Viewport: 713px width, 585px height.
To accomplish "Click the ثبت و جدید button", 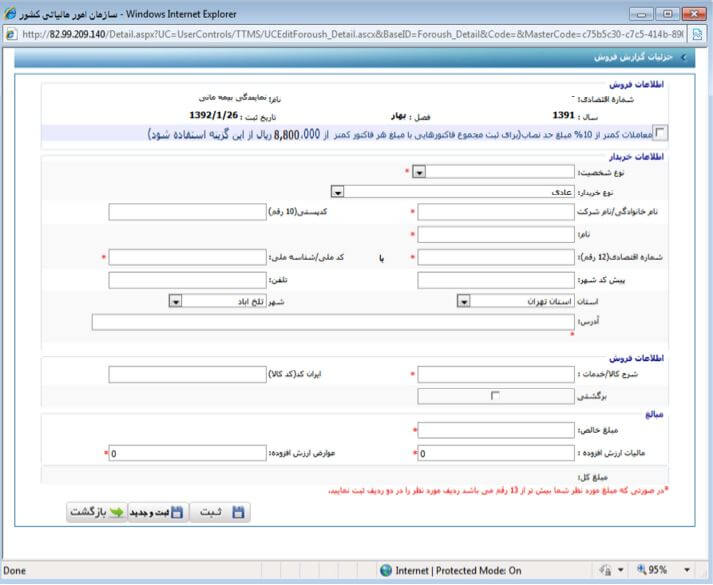I will pyautogui.click(x=158, y=512).
